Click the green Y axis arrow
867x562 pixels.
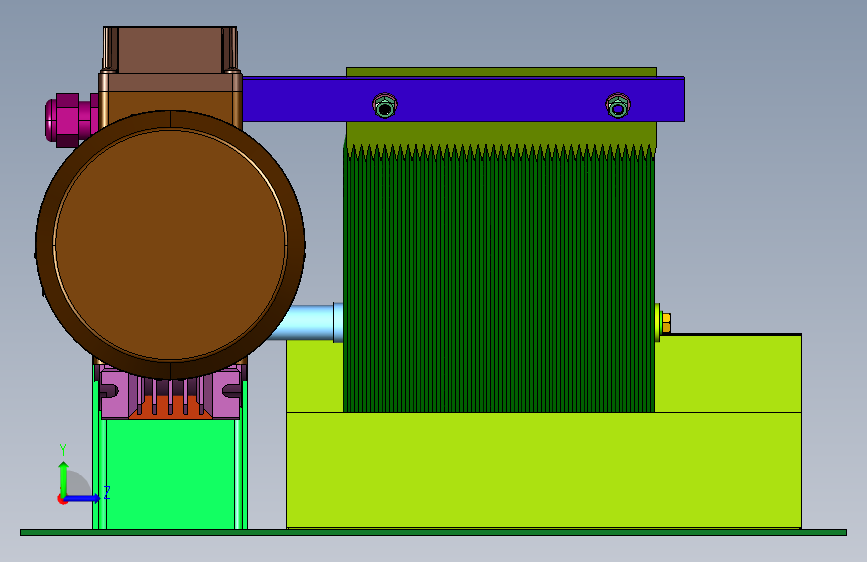point(64,478)
